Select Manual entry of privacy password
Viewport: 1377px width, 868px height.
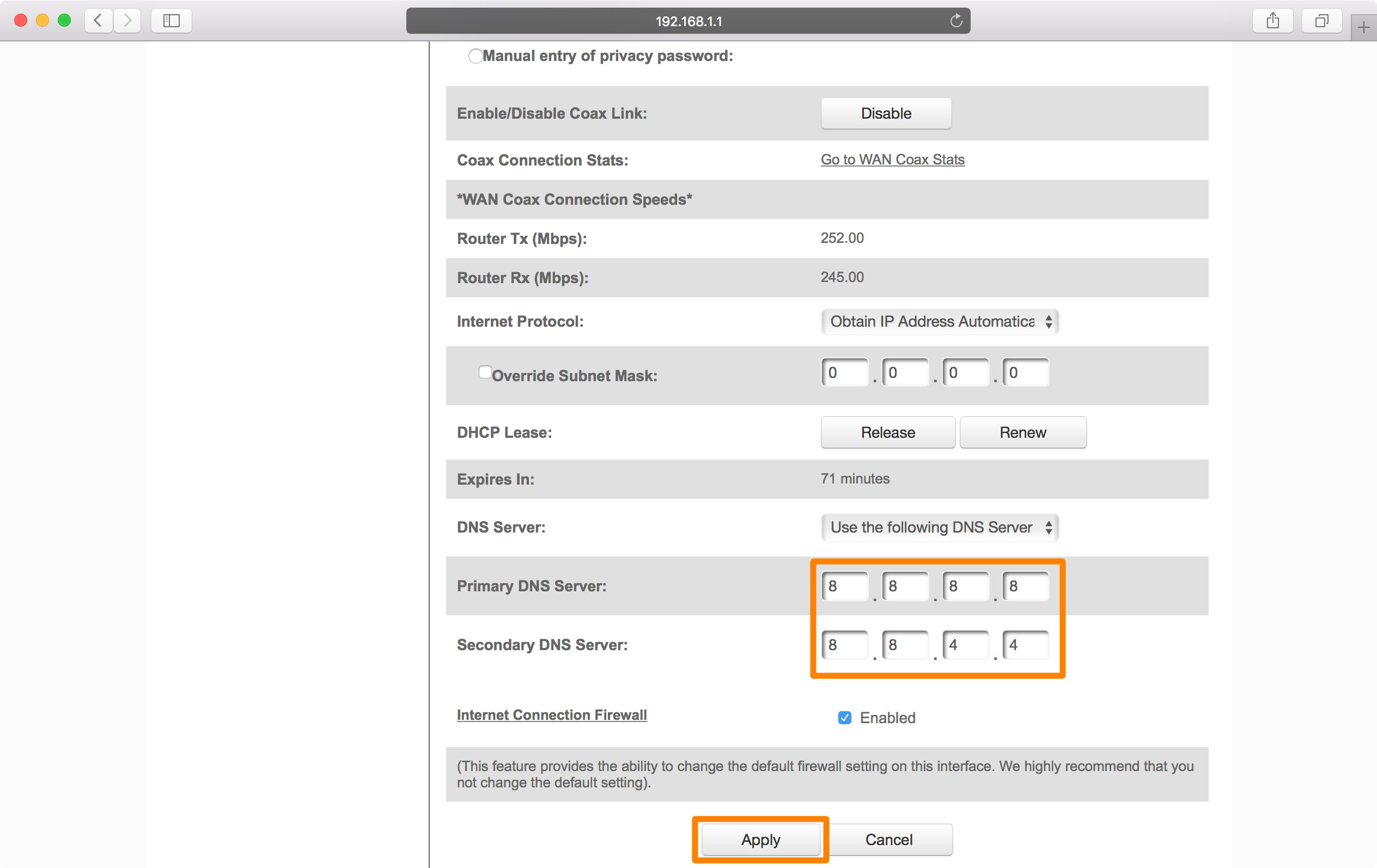476,56
